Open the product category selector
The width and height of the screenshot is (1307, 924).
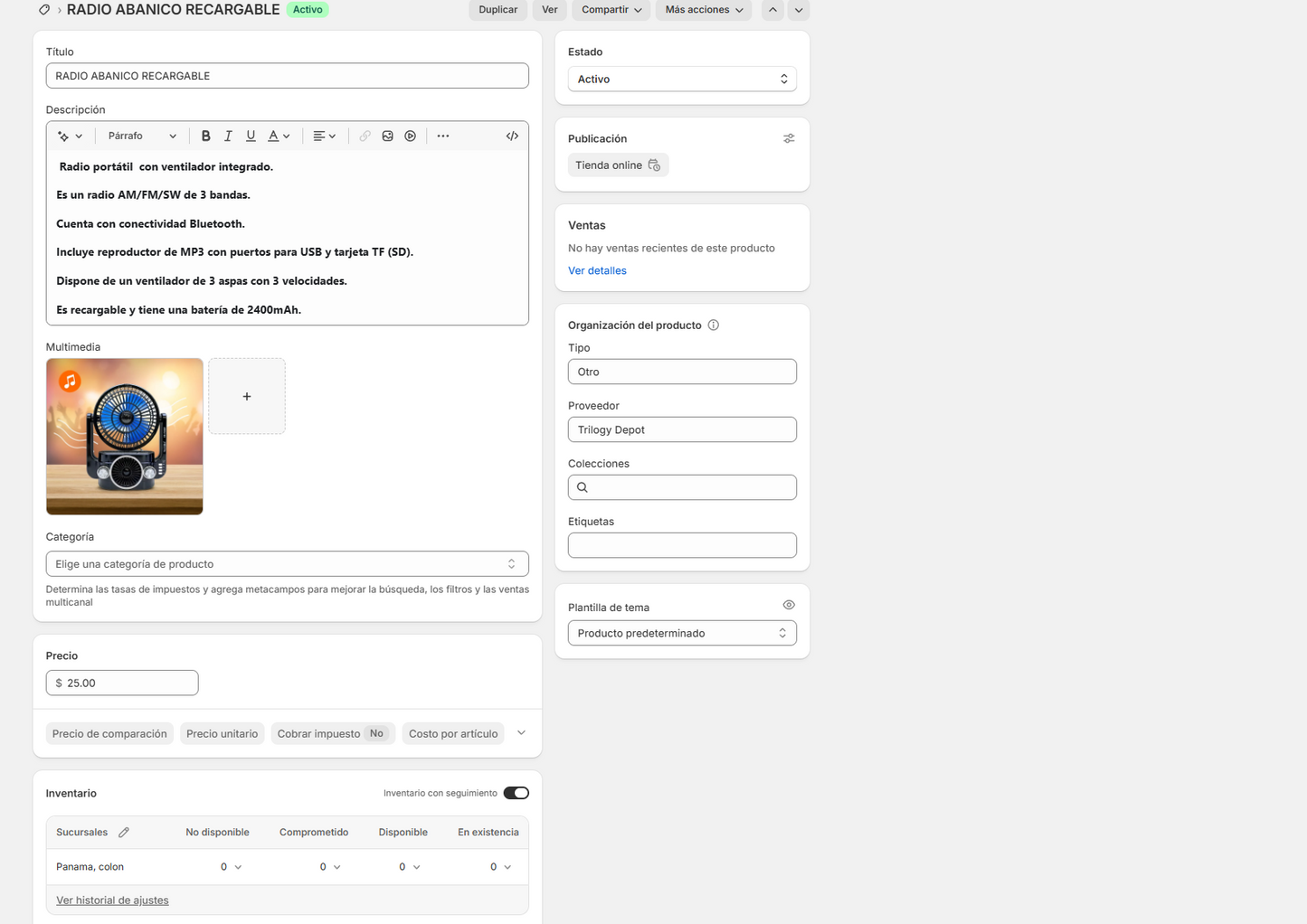287,563
